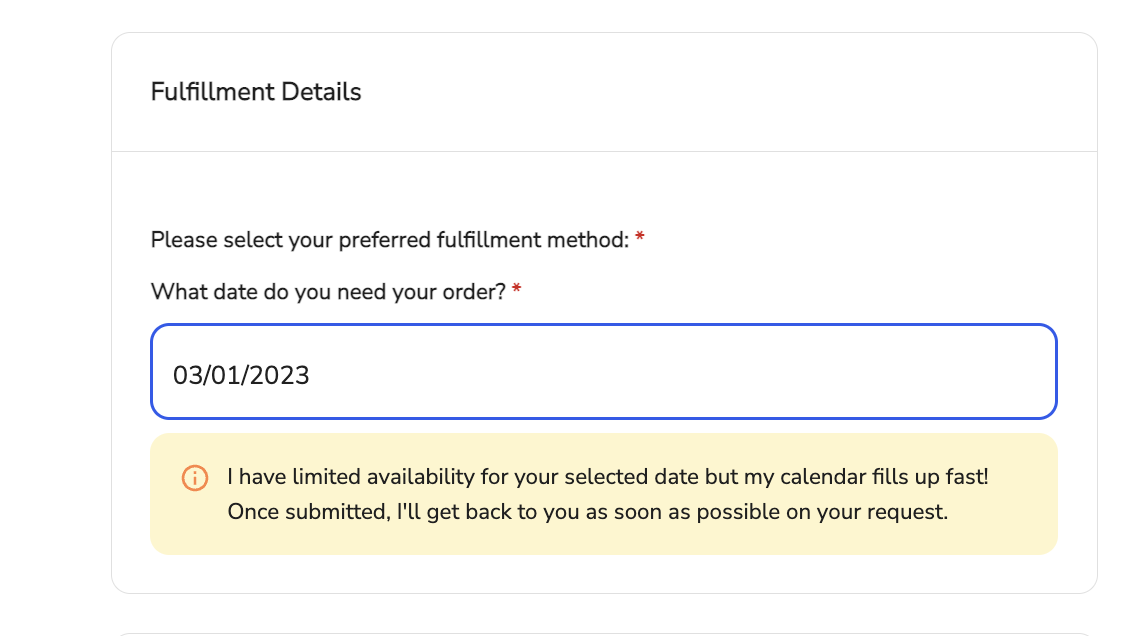This screenshot has width=1132, height=636.
Task: Click the "What date do you need your order?" label
Action: point(328,292)
